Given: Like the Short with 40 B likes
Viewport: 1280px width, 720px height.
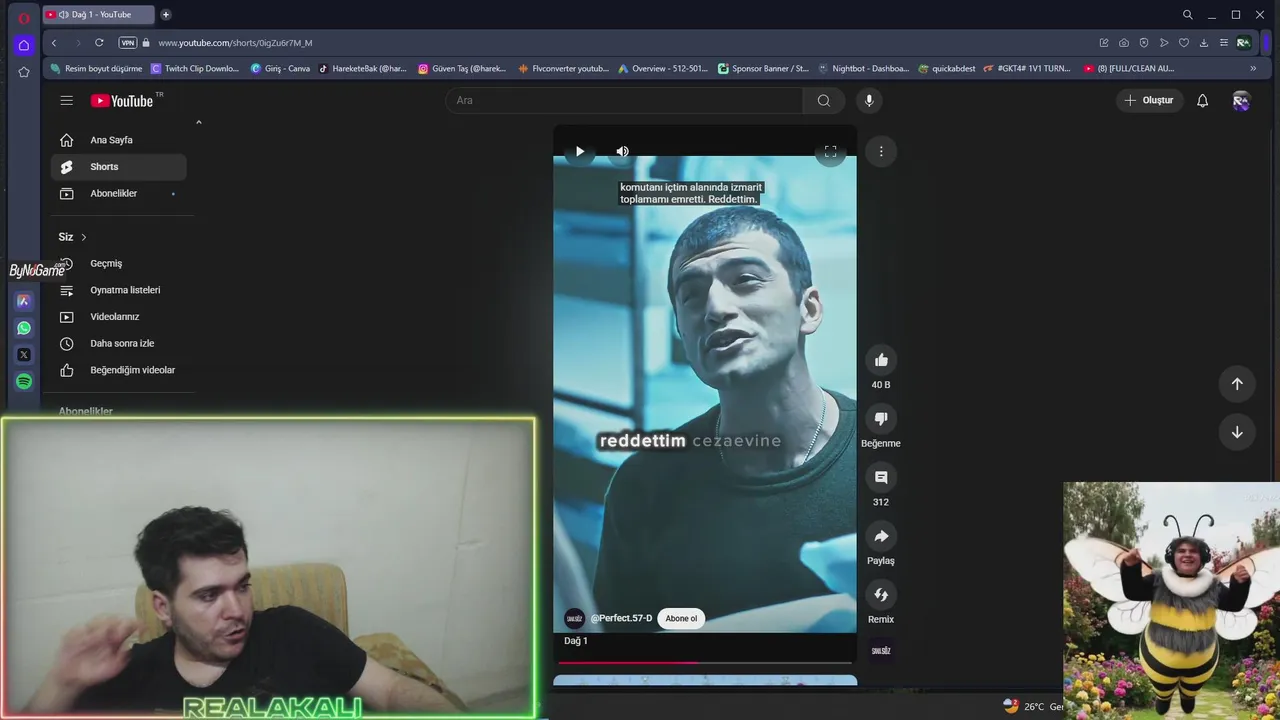Looking at the screenshot, I should pyautogui.click(x=881, y=360).
